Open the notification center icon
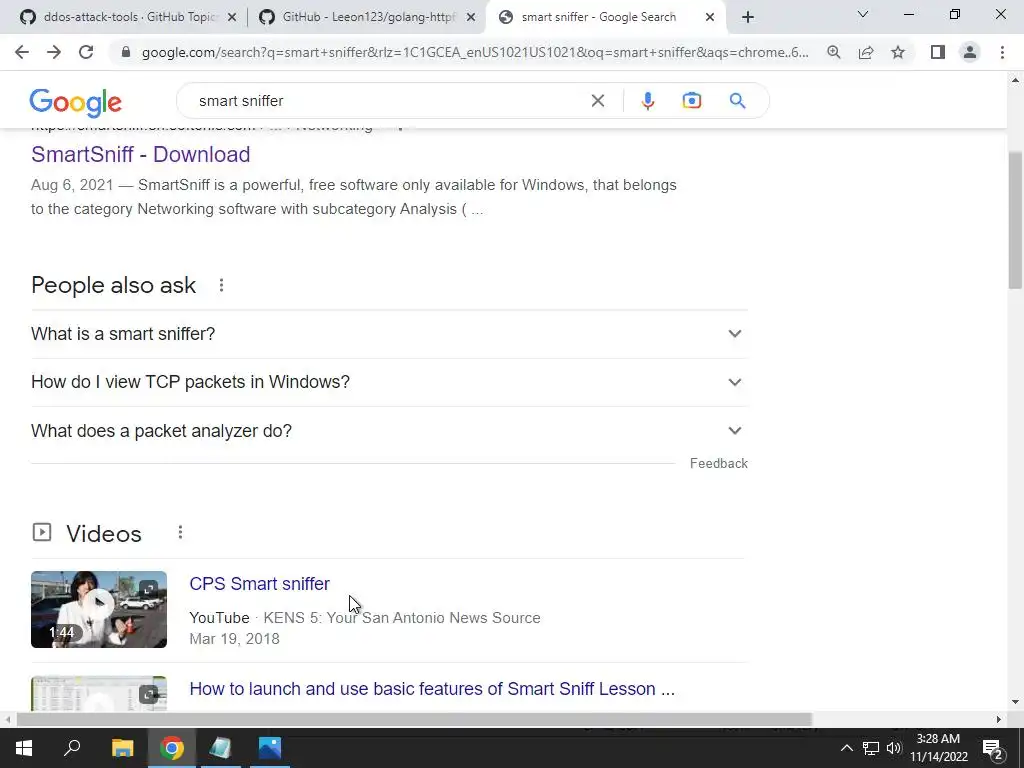This screenshot has width=1024, height=768. coord(992,748)
